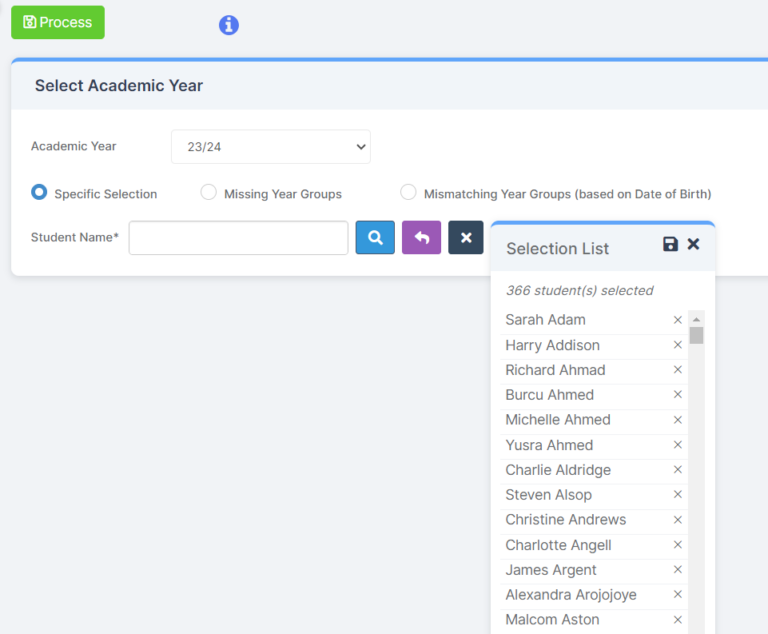
Task: Remove James Argent from selection
Action: click(x=677, y=570)
